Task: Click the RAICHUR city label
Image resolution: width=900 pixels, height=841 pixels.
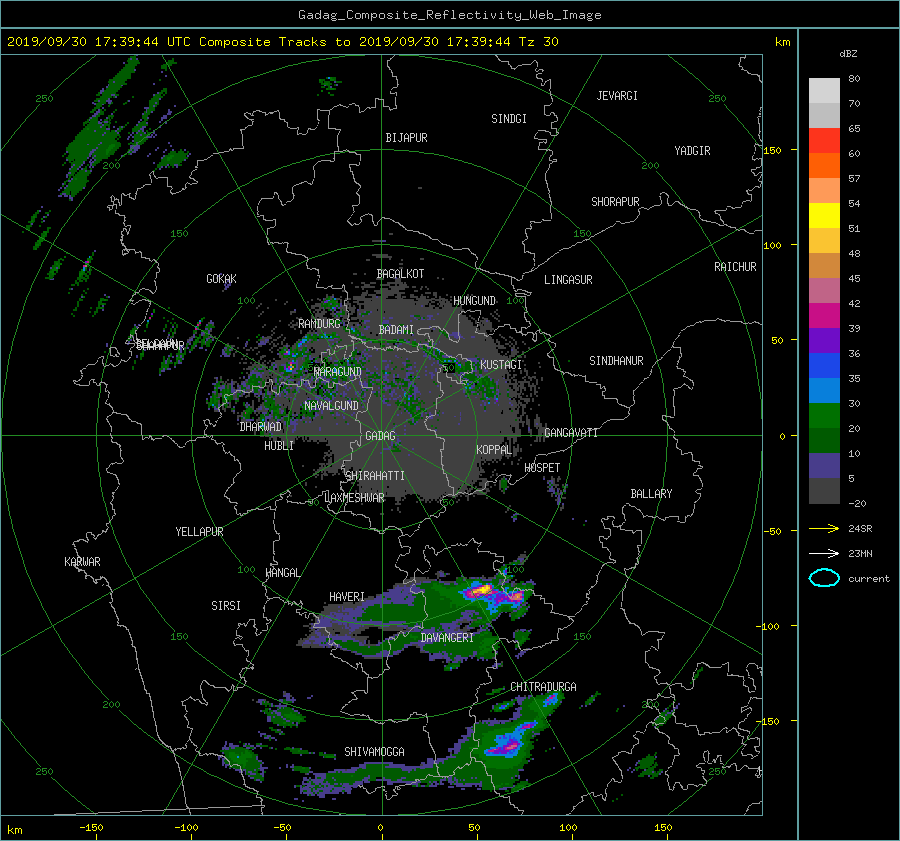Action: click(x=735, y=267)
